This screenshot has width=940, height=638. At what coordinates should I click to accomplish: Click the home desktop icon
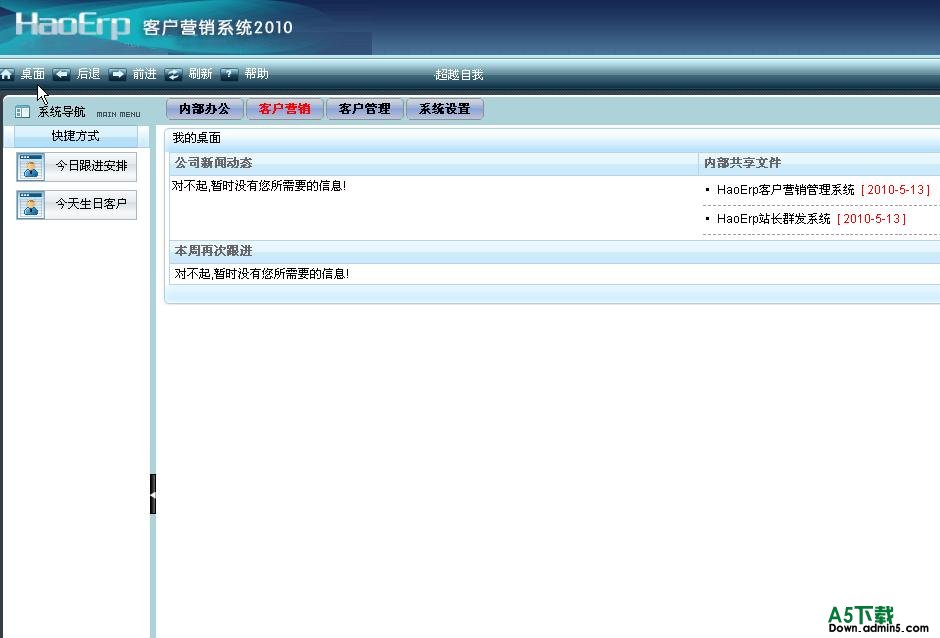coord(7,74)
